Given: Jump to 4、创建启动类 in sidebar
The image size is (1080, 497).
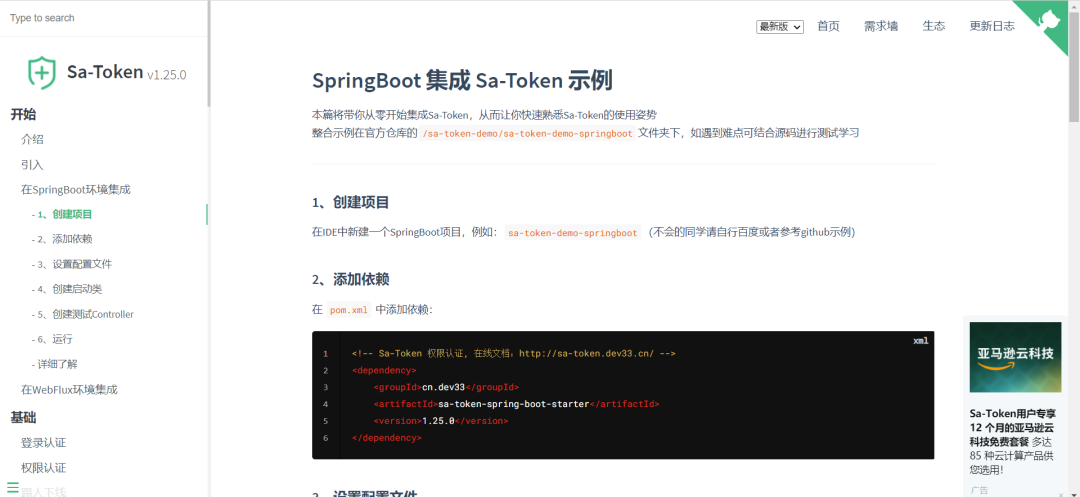Looking at the screenshot, I should pos(67,289).
